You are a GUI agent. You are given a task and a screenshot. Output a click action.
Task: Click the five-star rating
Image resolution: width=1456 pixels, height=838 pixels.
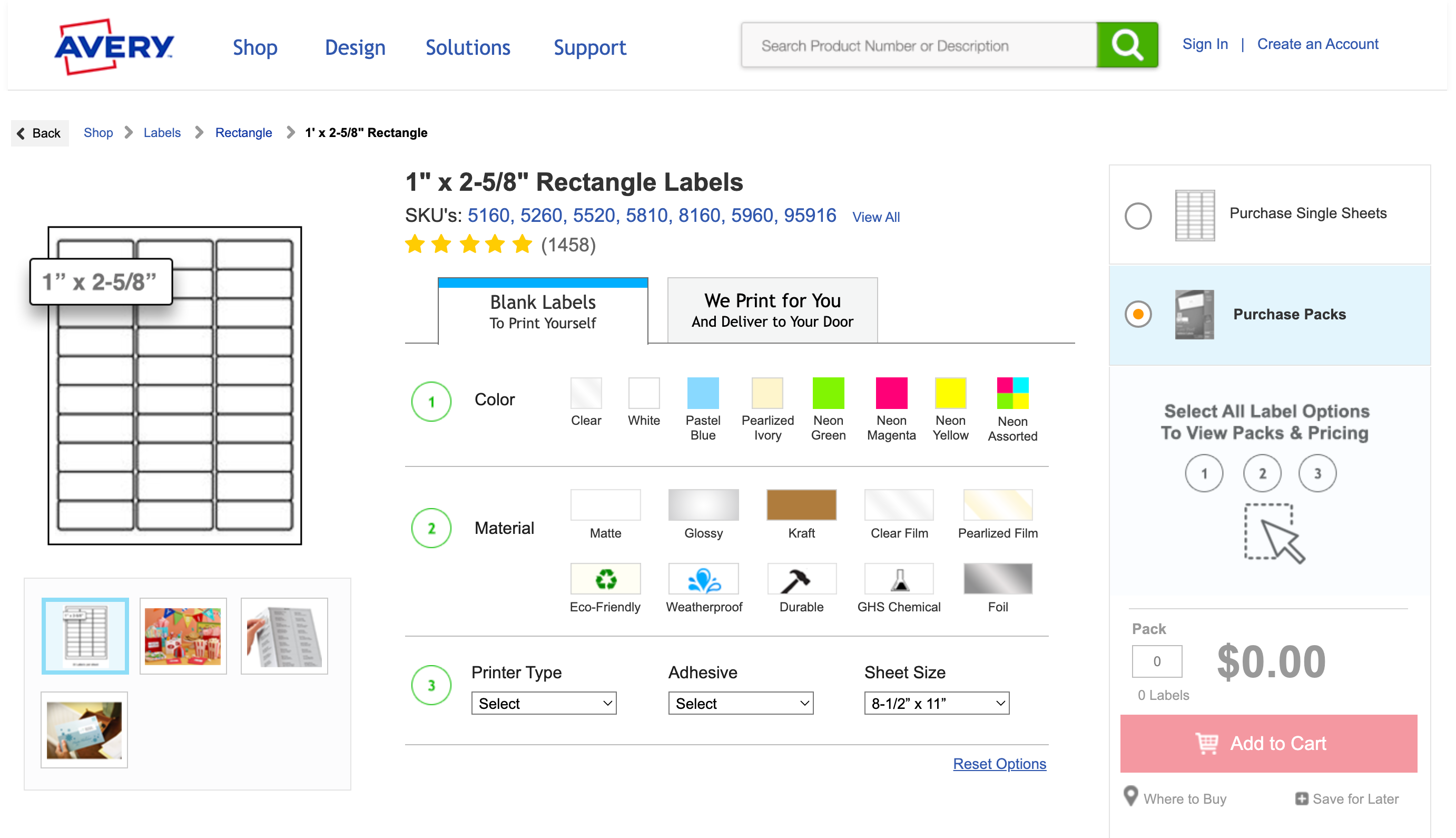469,244
